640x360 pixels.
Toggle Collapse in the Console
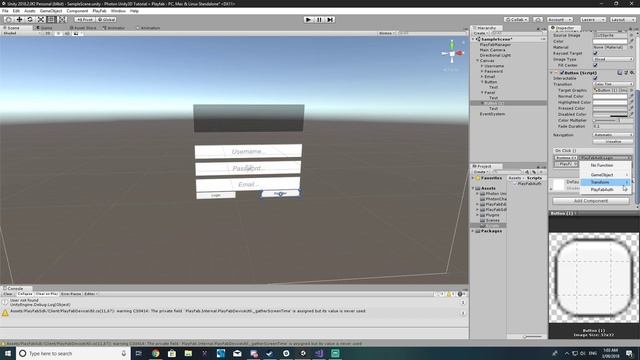point(24,294)
